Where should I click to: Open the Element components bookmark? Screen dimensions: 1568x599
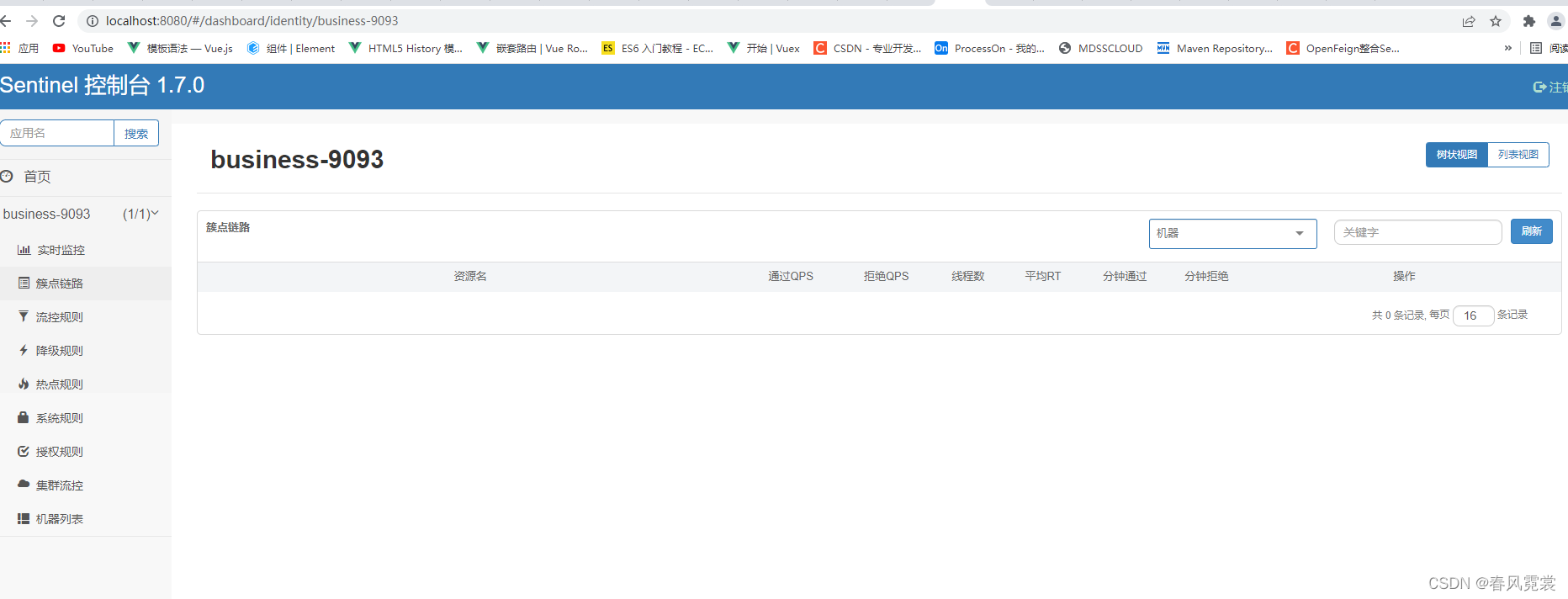(291, 48)
